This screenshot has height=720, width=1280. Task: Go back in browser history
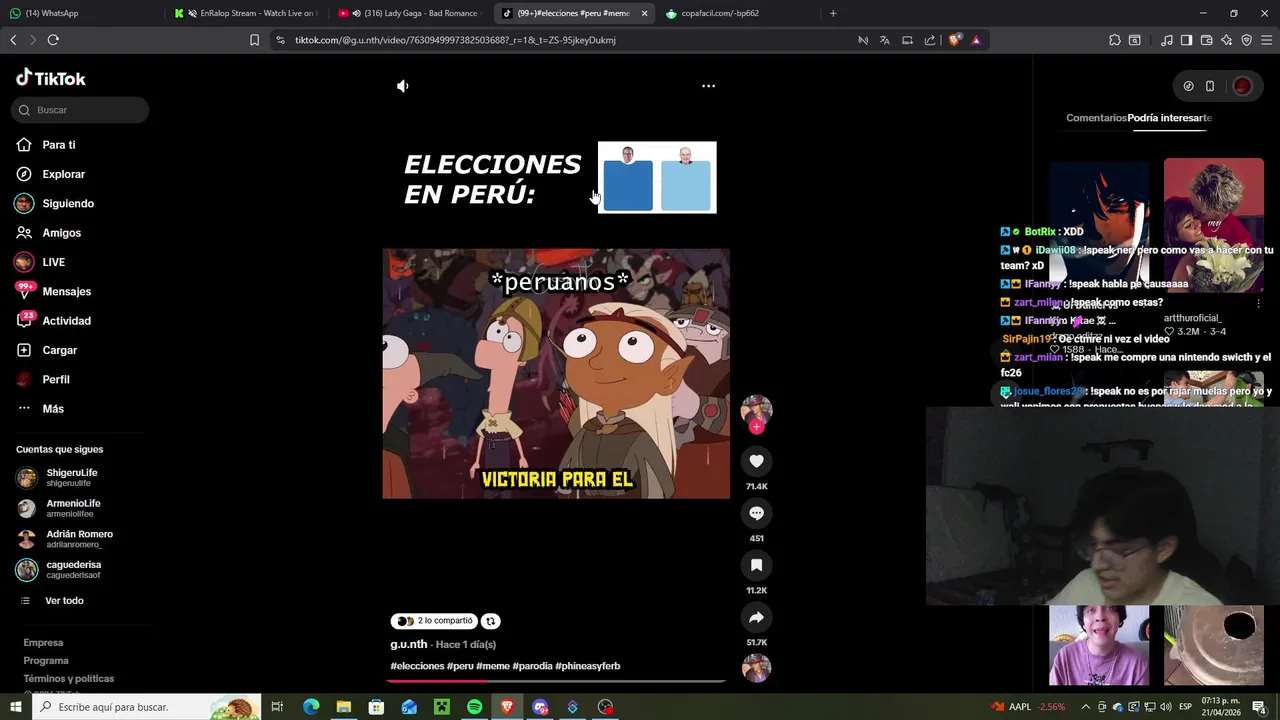point(13,40)
